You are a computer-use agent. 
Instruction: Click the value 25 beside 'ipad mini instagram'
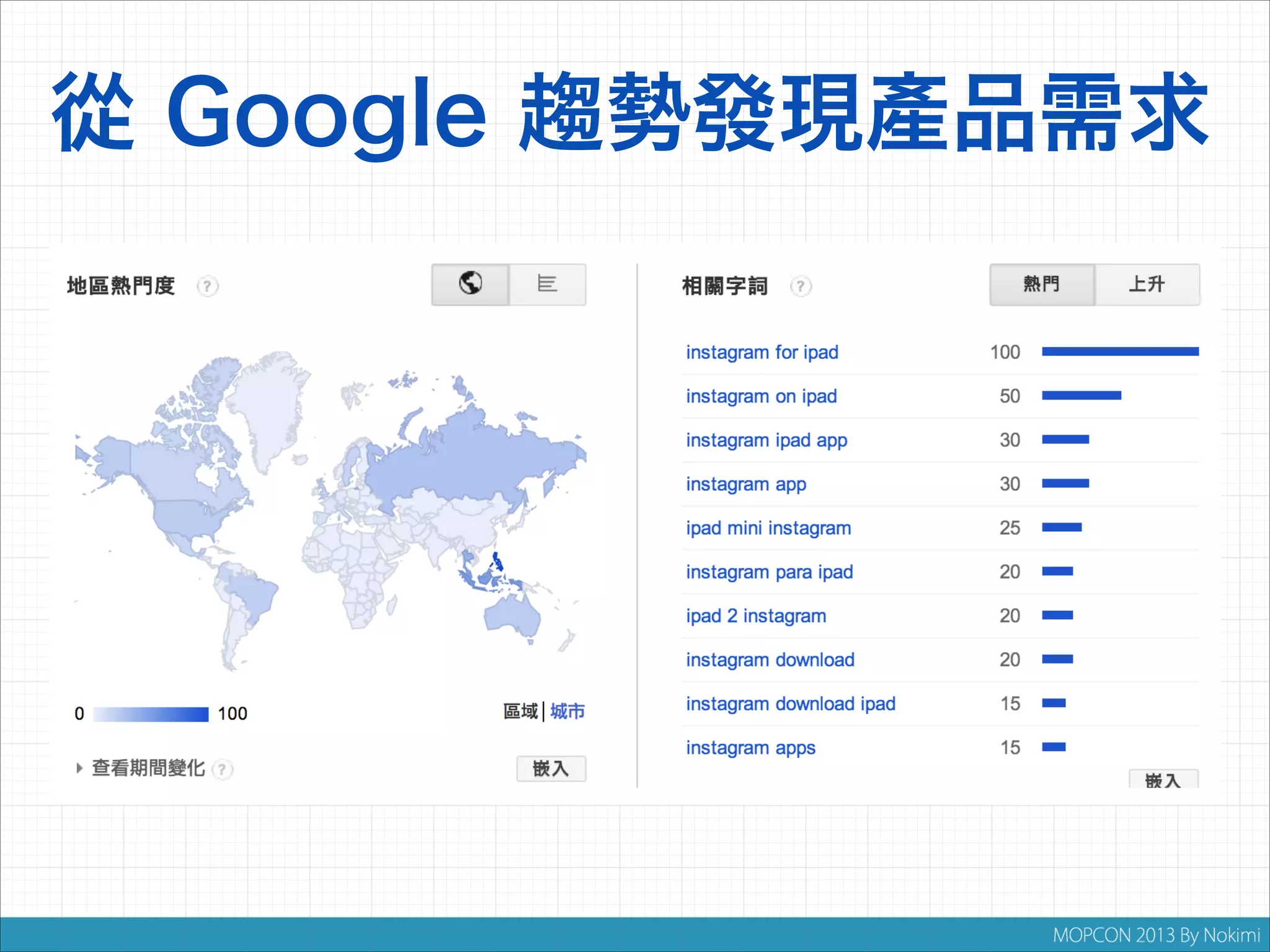pyautogui.click(x=1010, y=528)
